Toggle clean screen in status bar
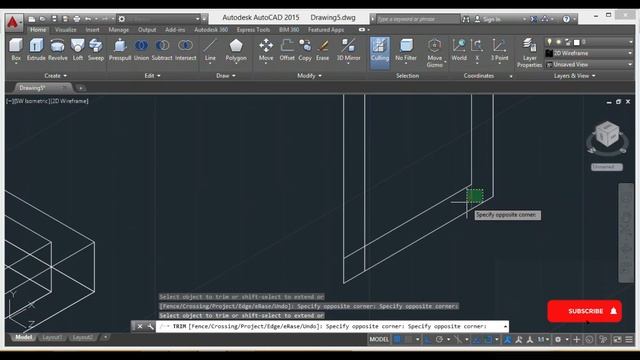 [x=618, y=340]
